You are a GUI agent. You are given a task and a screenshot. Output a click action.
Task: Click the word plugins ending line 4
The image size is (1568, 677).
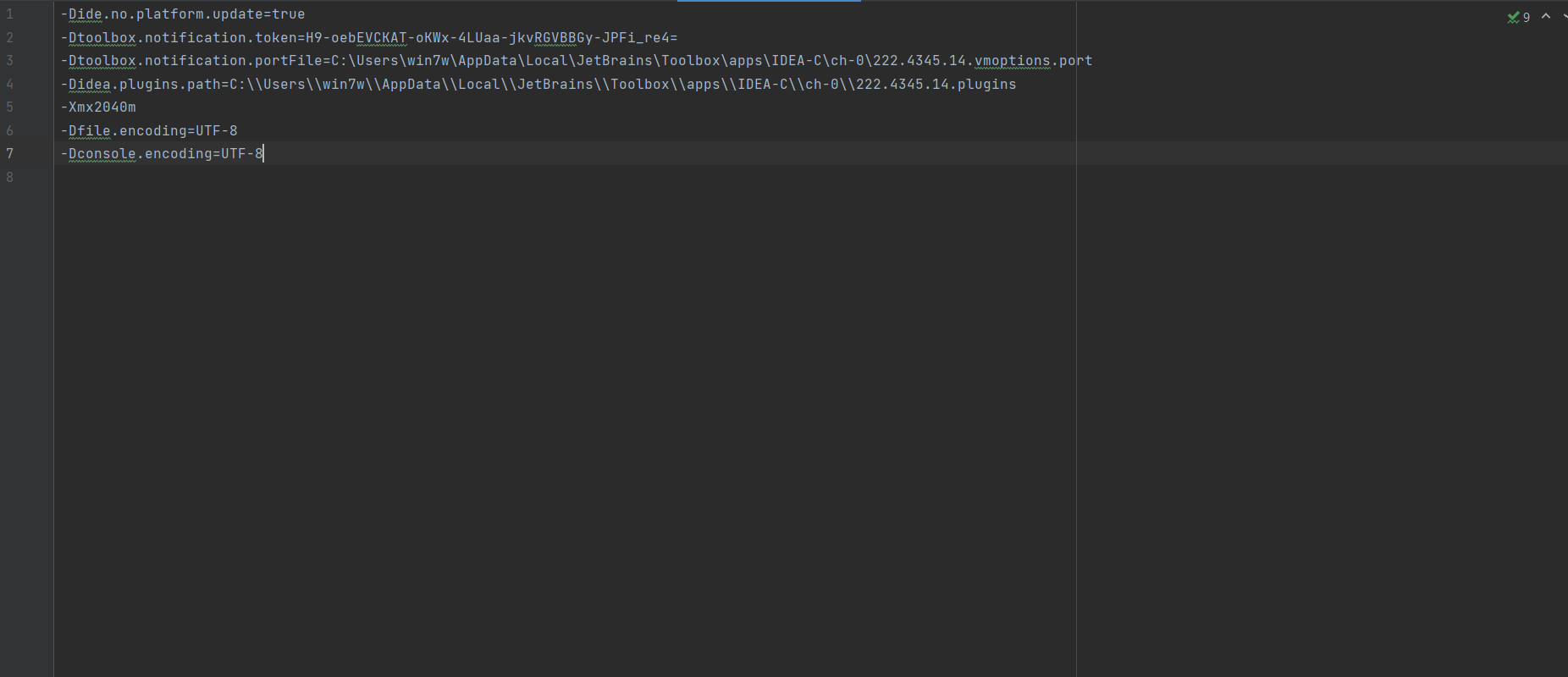tap(987, 84)
